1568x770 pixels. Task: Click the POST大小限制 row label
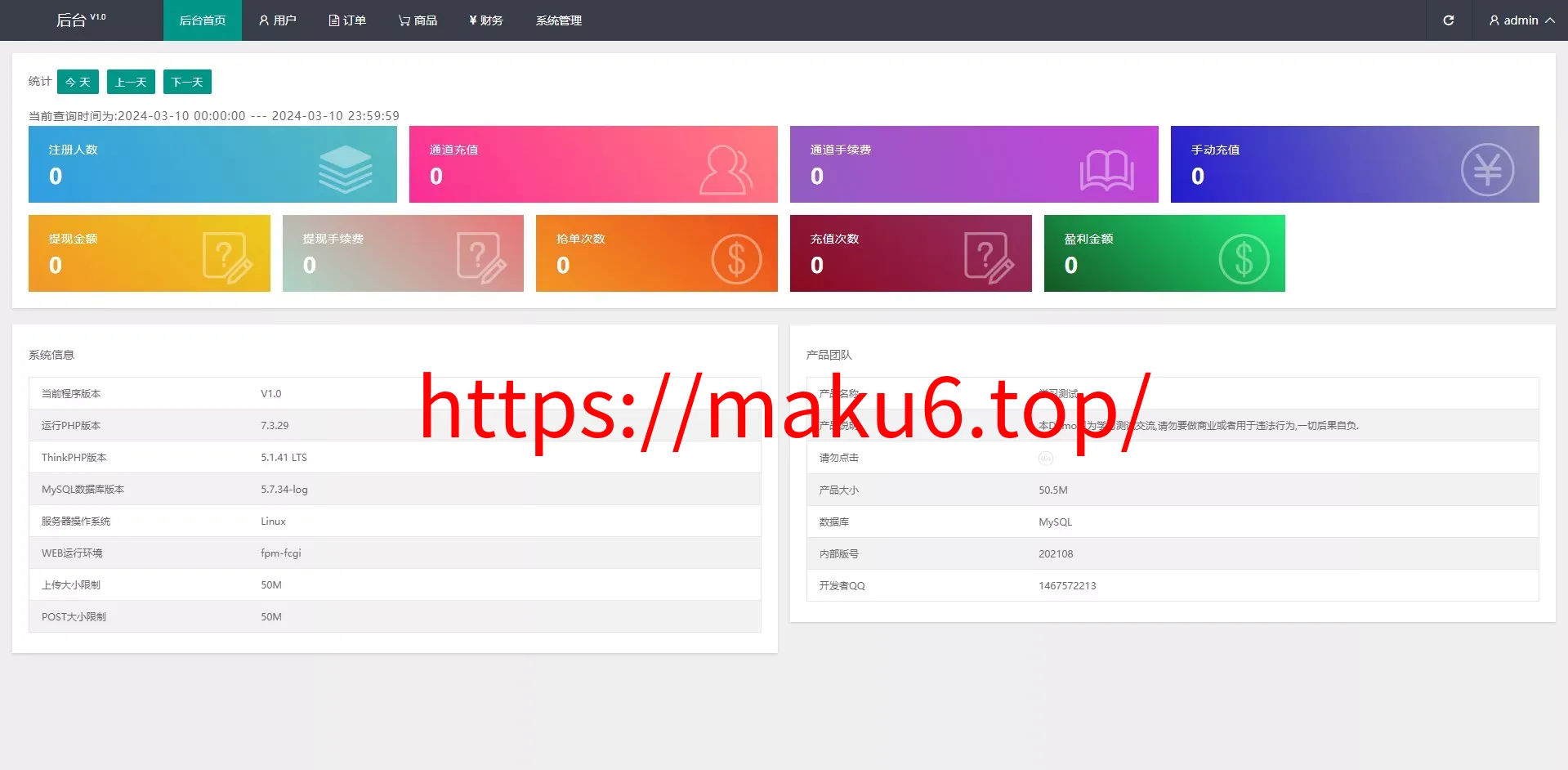tap(74, 617)
